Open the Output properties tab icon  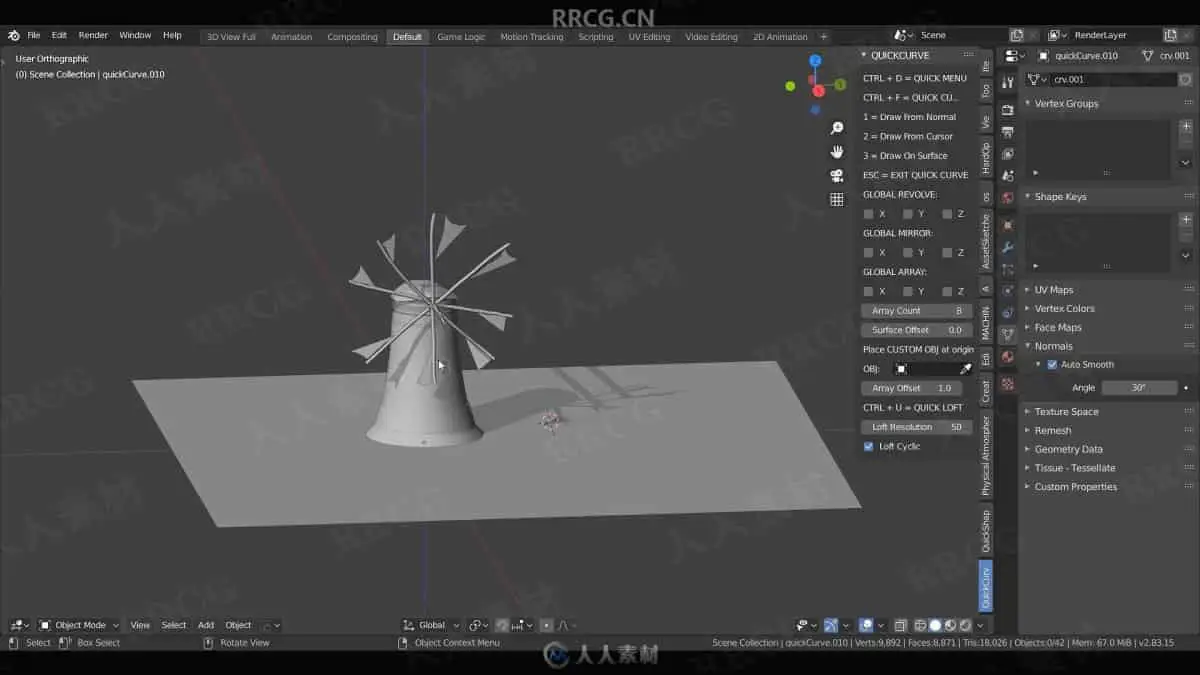tap(1007, 131)
